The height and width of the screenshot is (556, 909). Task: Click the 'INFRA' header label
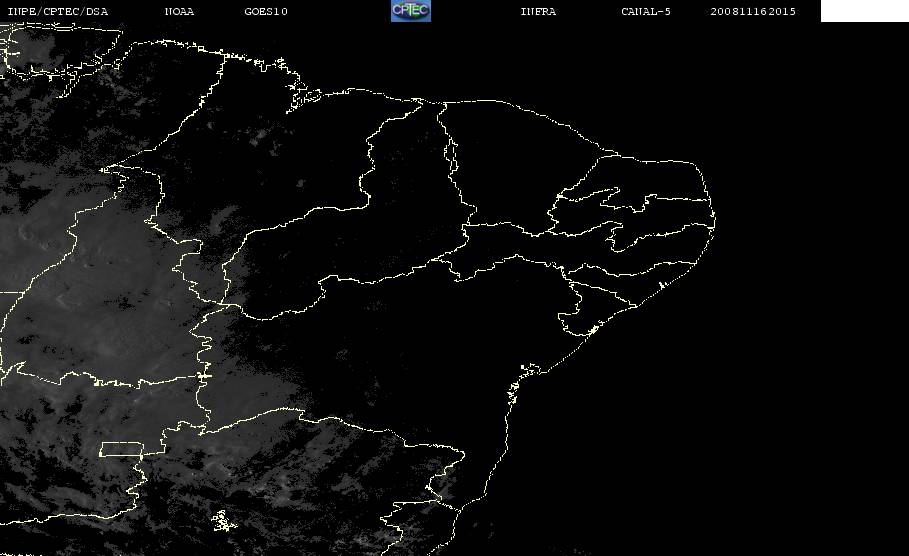pyautogui.click(x=538, y=12)
